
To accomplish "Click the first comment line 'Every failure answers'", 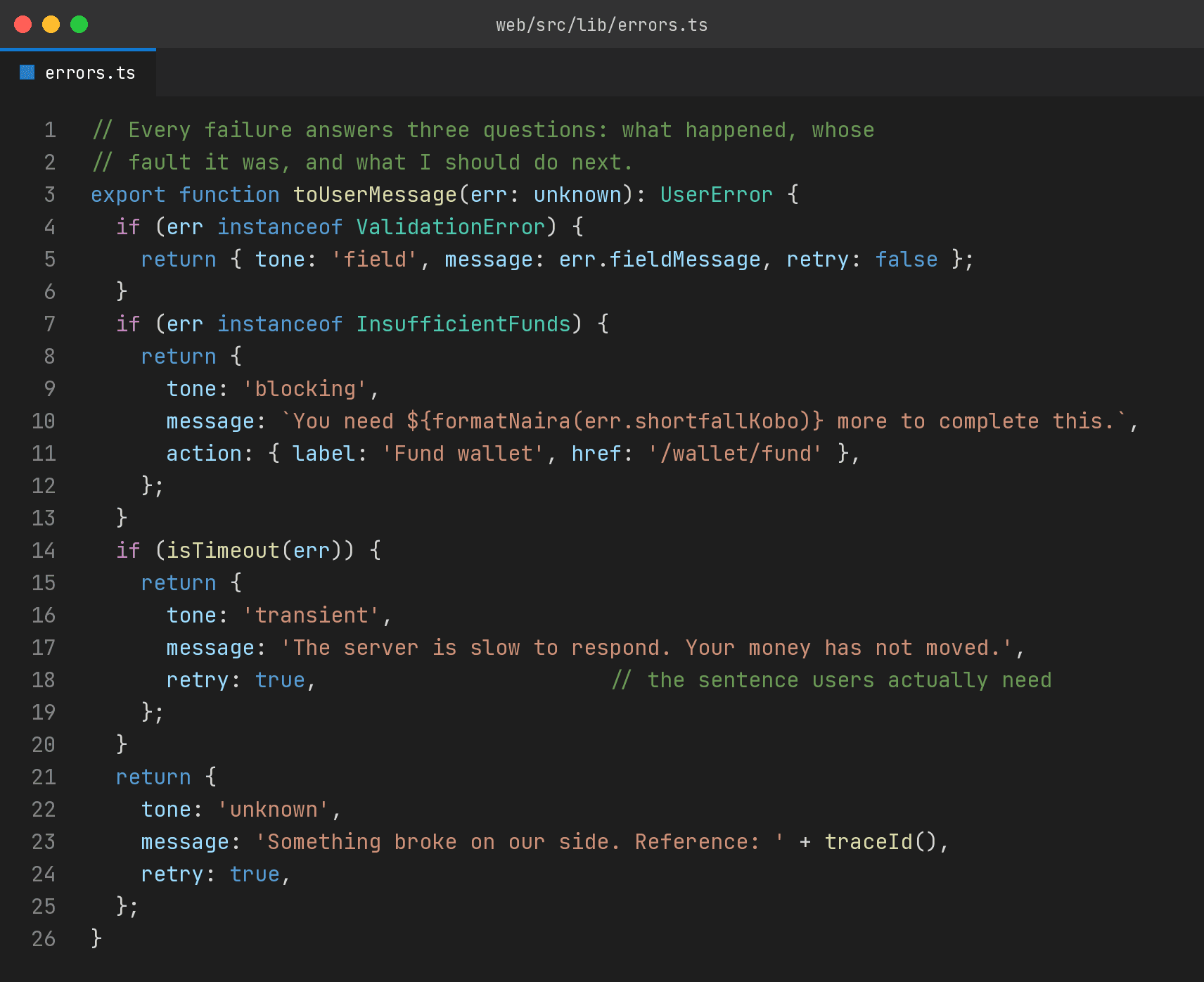I will [x=482, y=130].
